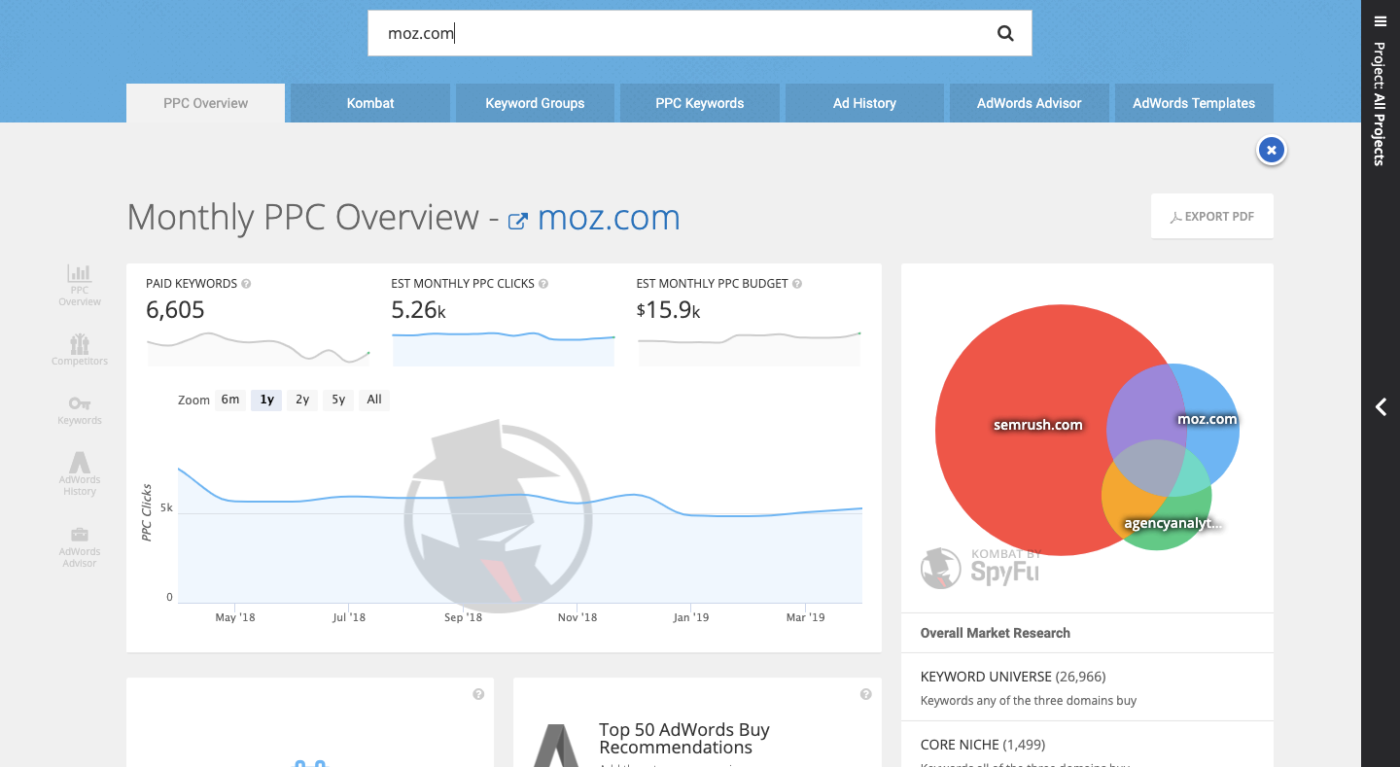Set chart zoom to All
1400x767 pixels.
(x=374, y=400)
